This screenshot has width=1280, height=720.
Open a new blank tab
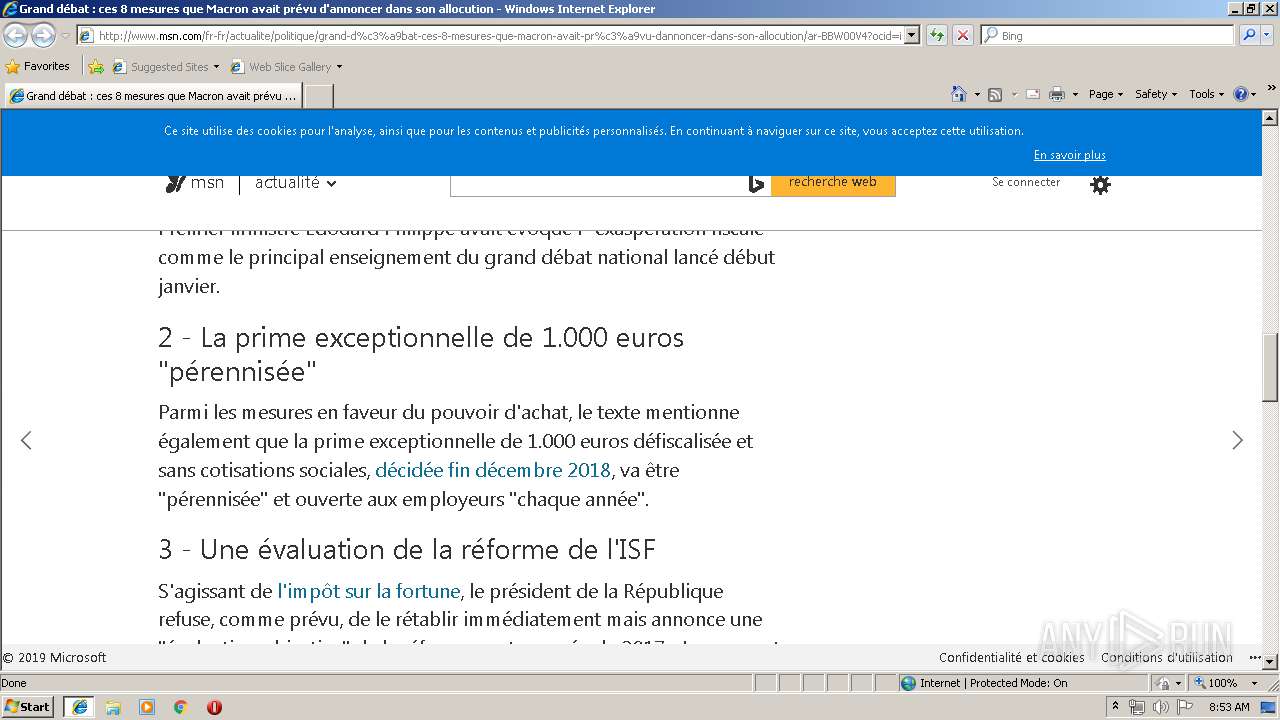point(318,96)
